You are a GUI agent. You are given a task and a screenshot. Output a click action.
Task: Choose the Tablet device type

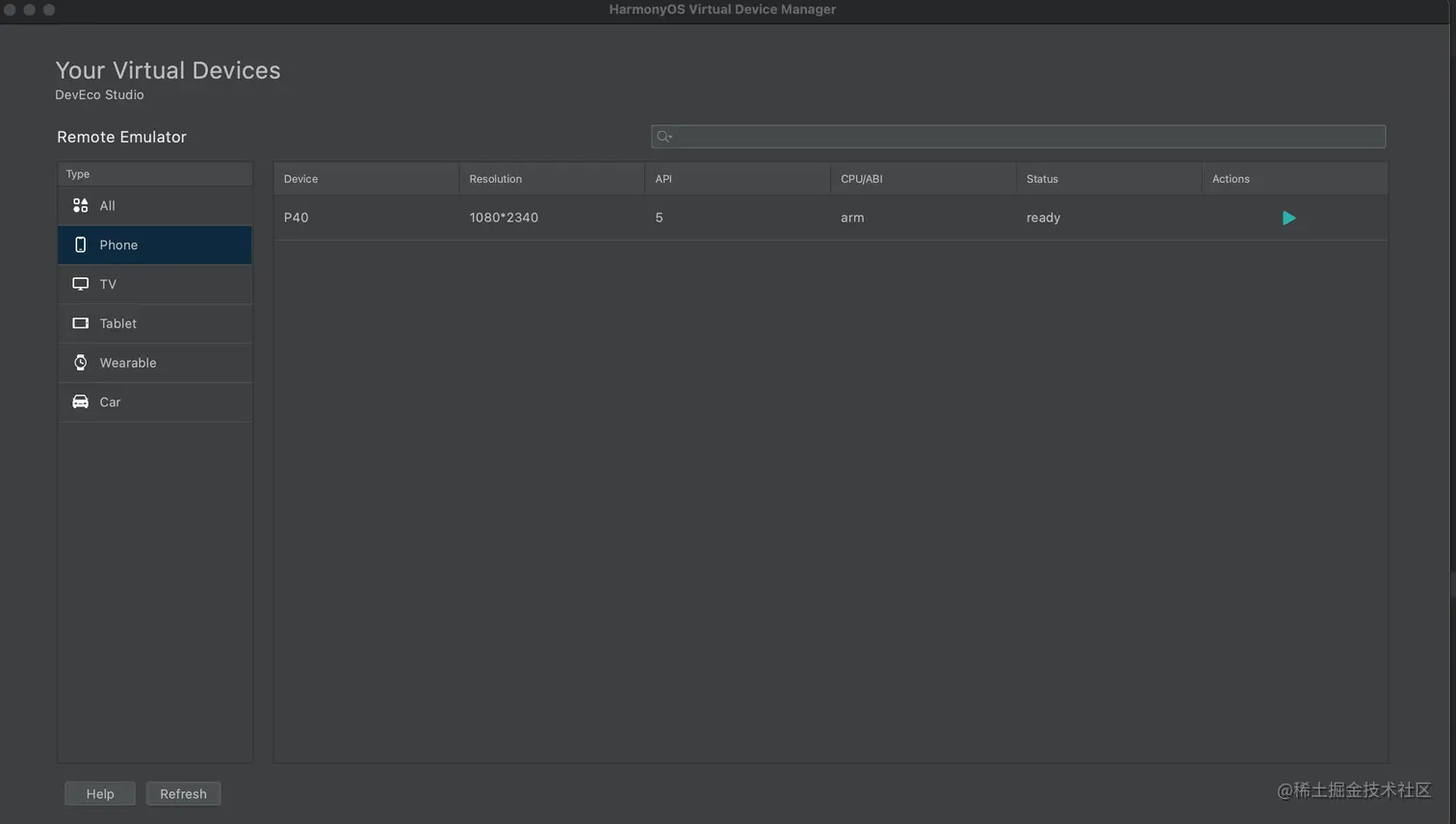pos(155,324)
